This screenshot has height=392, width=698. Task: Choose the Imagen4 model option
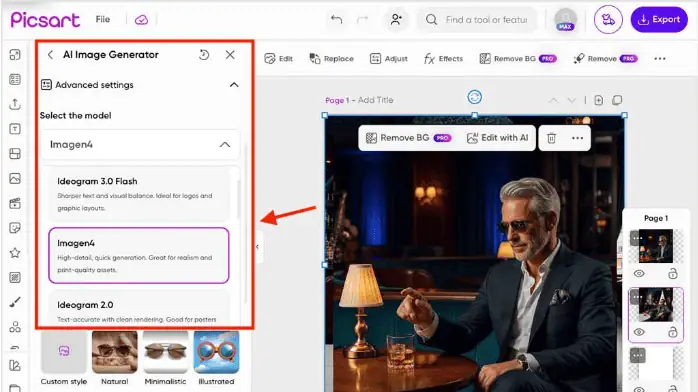[x=139, y=255]
